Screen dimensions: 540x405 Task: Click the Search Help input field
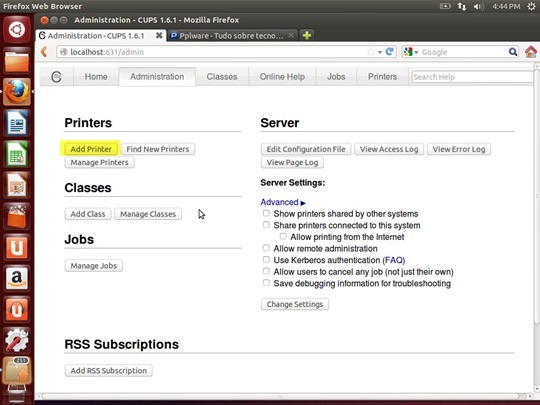point(472,77)
